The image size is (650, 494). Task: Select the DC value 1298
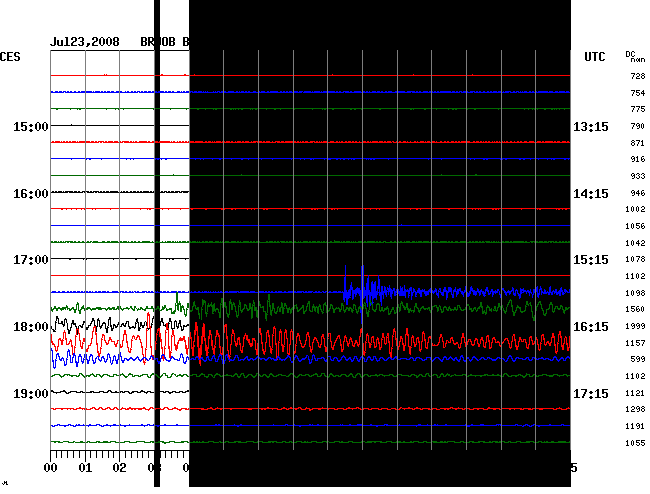click(x=635, y=409)
